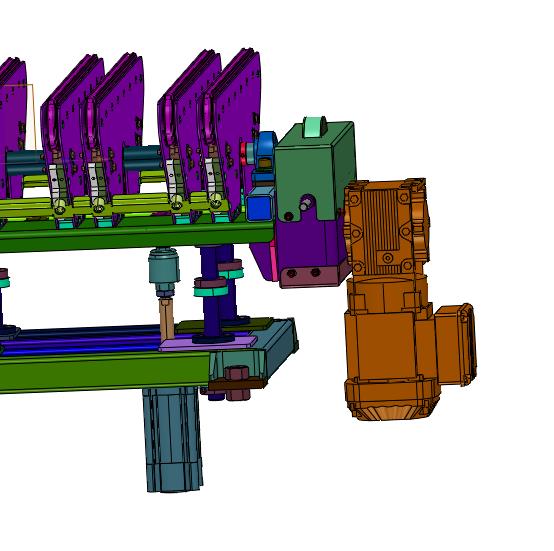Select the brown hex bolt on foot bracket
The width and height of the screenshot is (554, 551).
click(236, 373)
